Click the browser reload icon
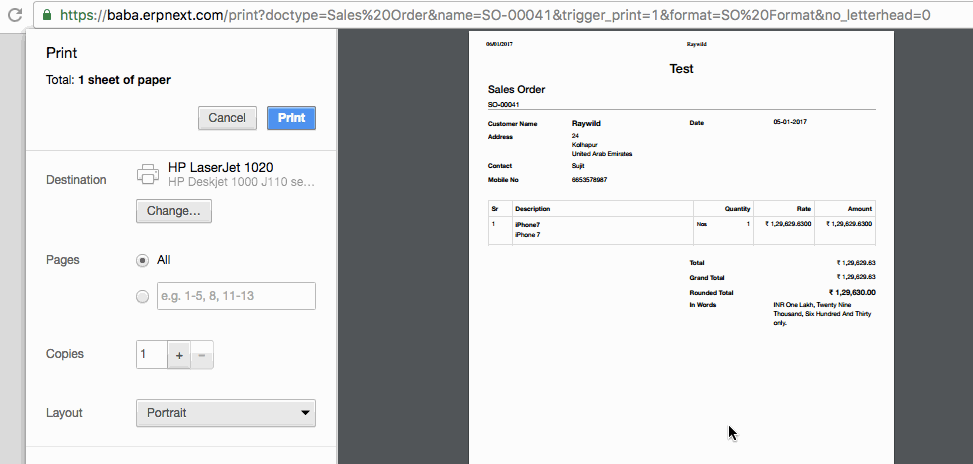The image size is (973, 464). point(15,14)
